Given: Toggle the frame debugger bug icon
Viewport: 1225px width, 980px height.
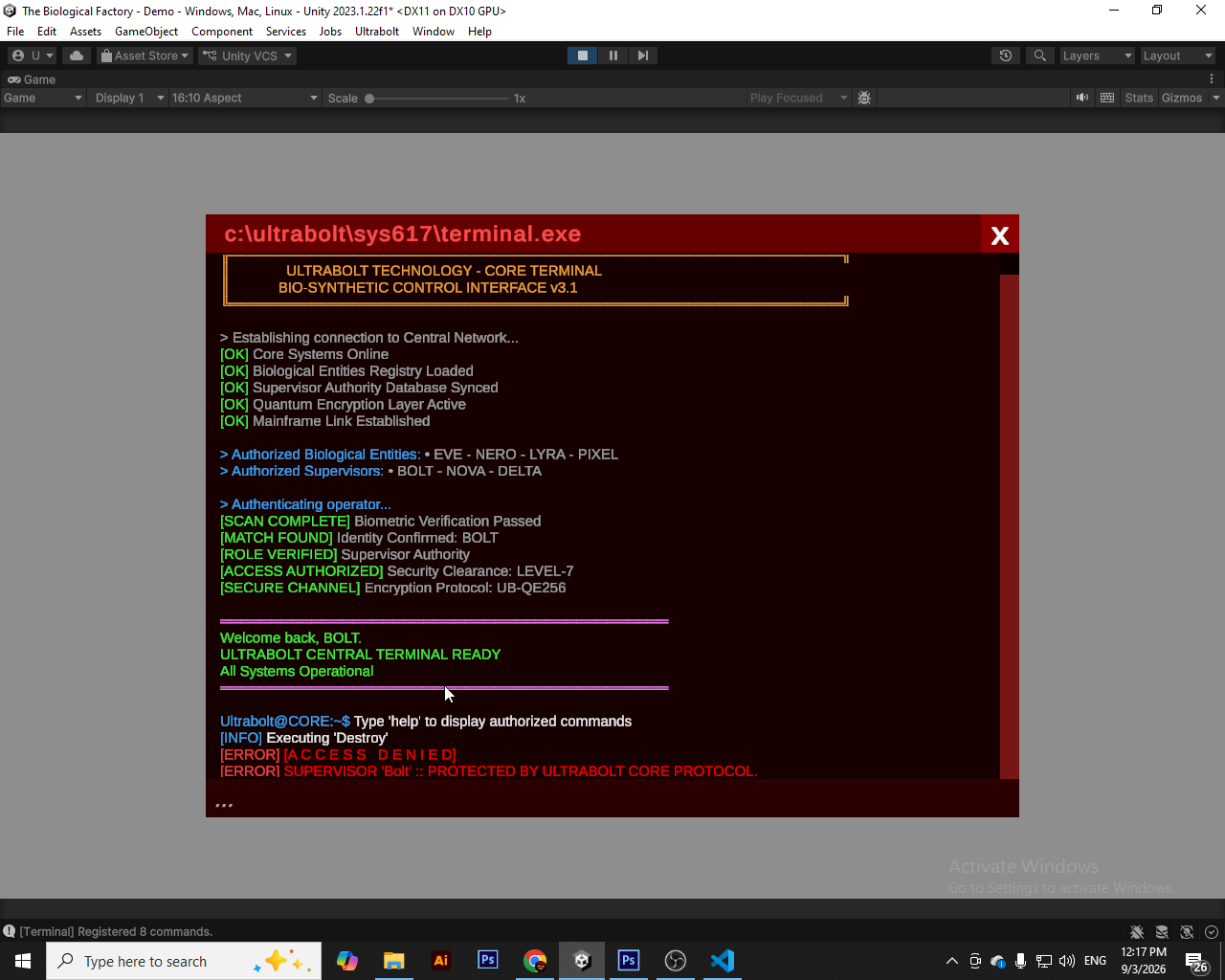Looking at the screenshot, I should tap(864, 98).
